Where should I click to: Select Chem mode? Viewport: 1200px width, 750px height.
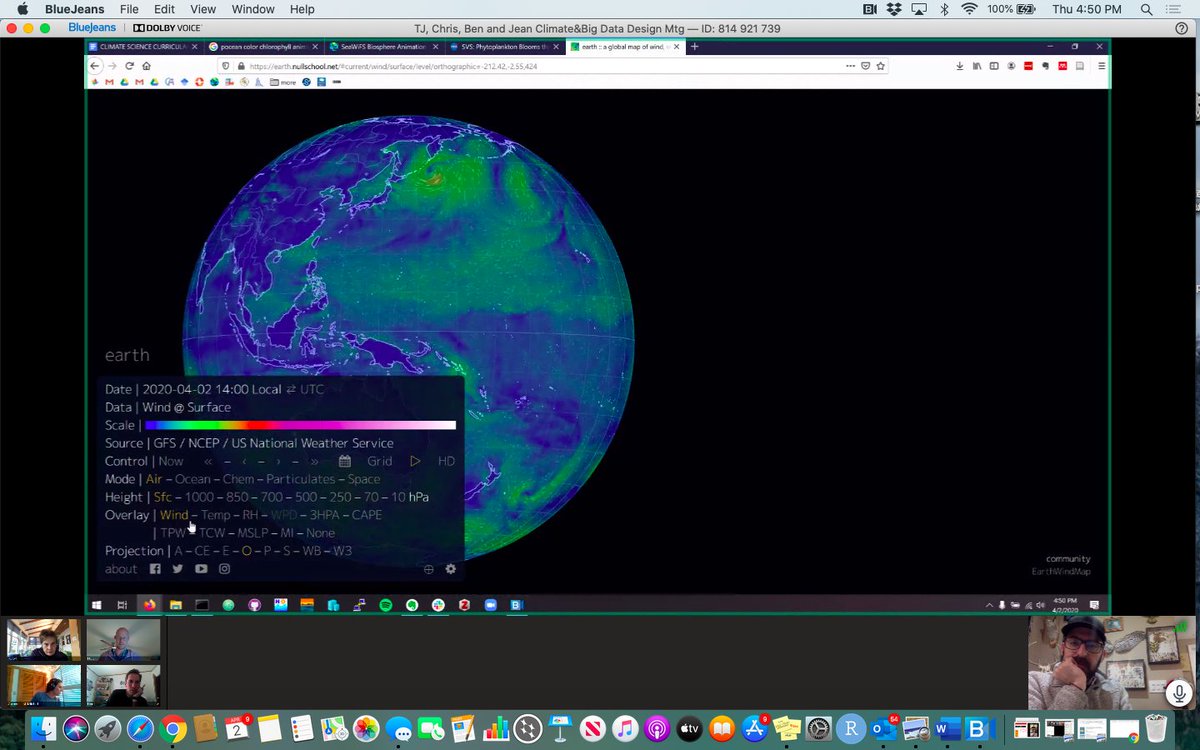tap(239, 479)
